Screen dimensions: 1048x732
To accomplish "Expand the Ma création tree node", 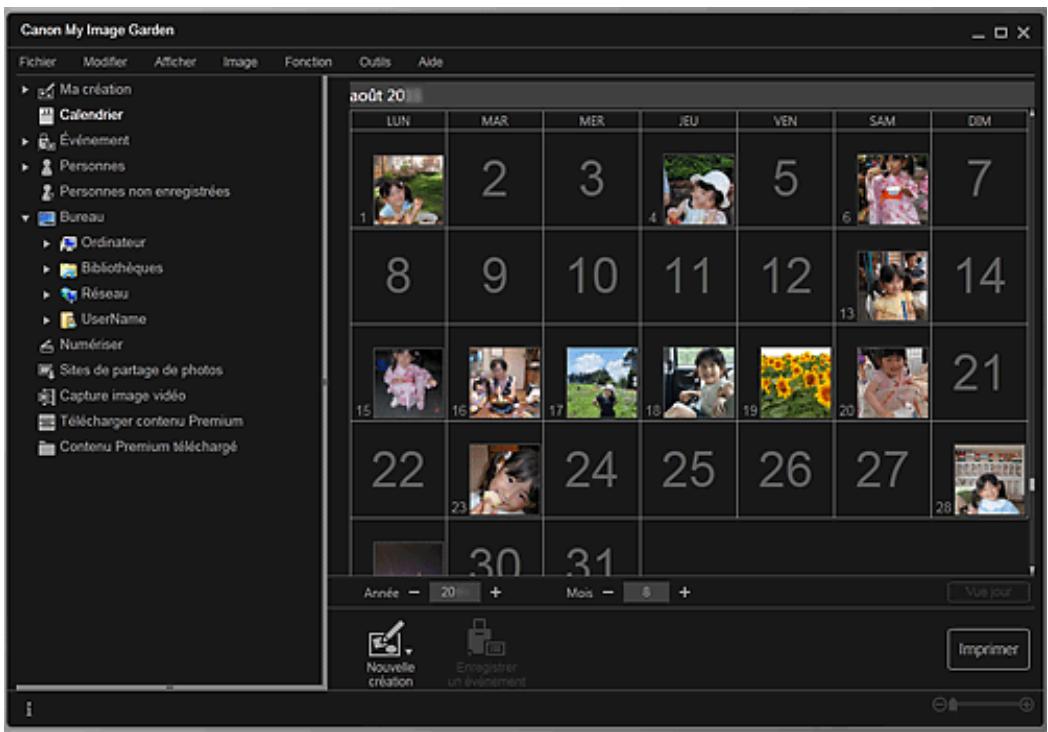I will (x=26, y=90).
